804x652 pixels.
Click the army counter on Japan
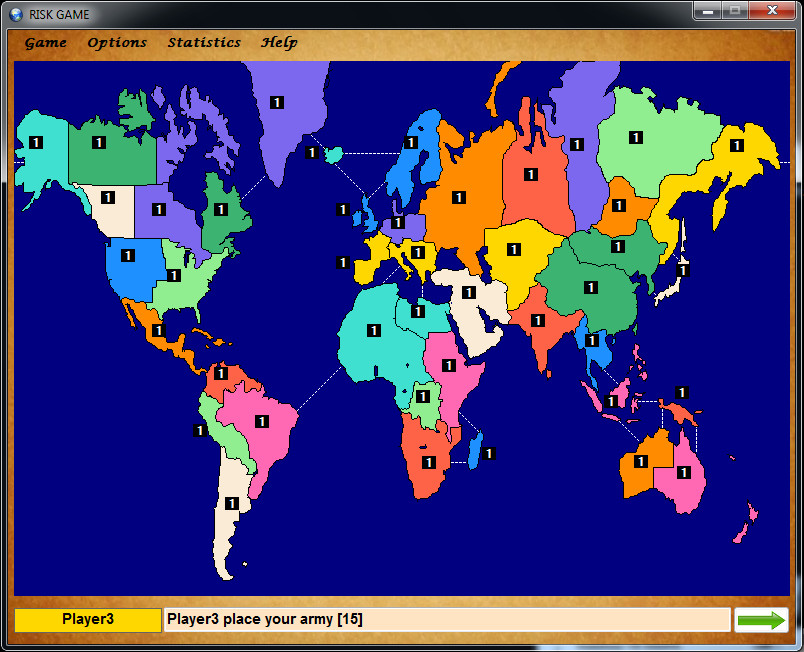(x=682, y=270)
